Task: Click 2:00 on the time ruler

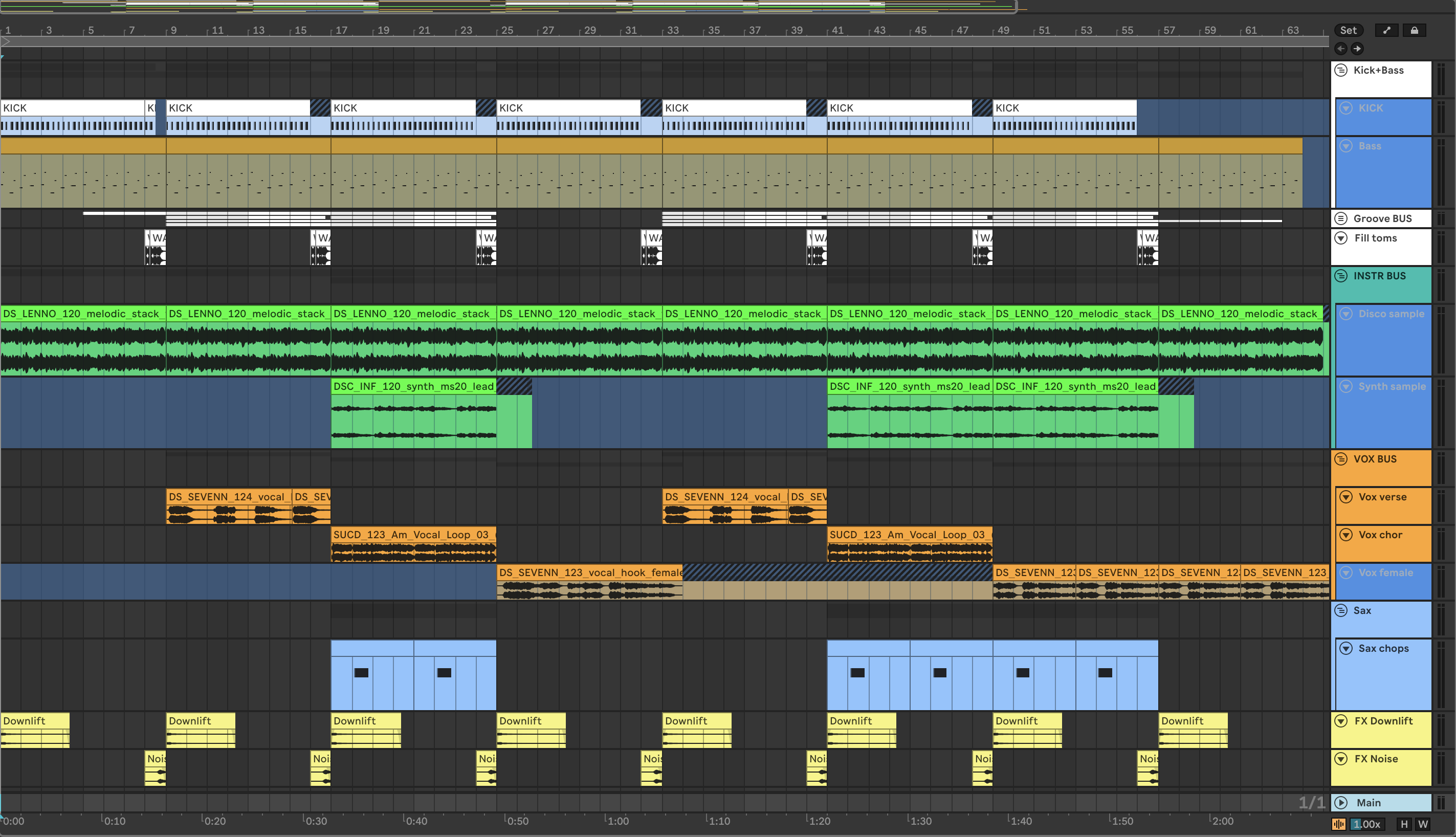Action: pos(1222,821)
